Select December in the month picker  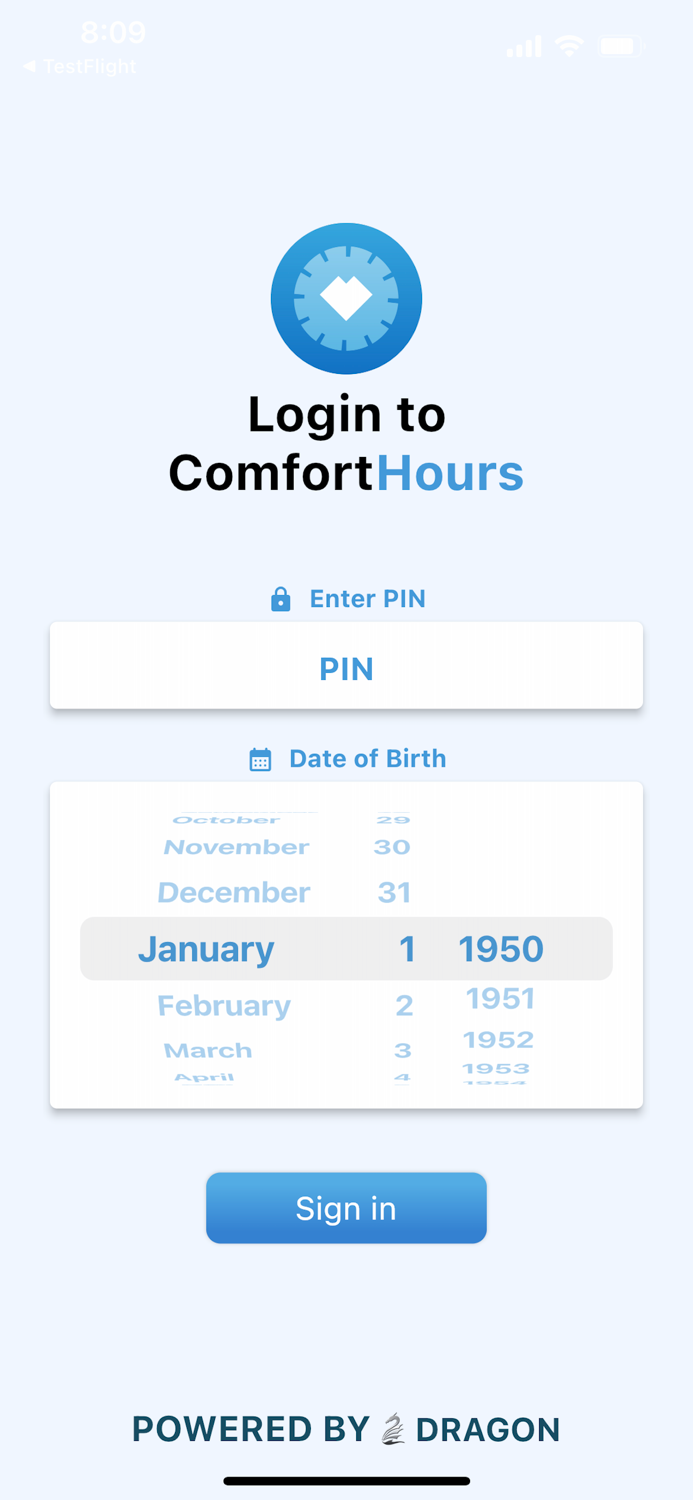(234, 892)
